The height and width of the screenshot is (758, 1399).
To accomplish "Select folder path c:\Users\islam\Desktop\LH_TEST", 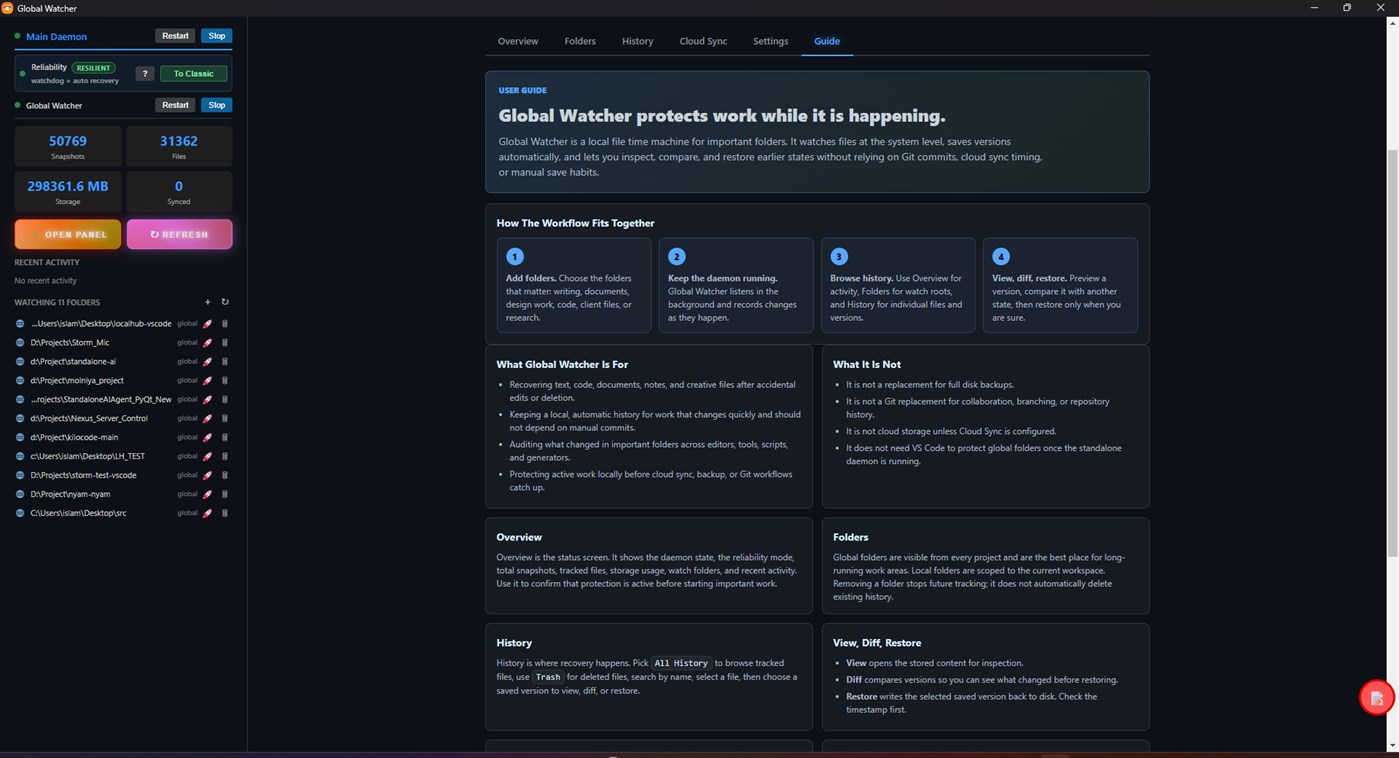I will [87, 457].
